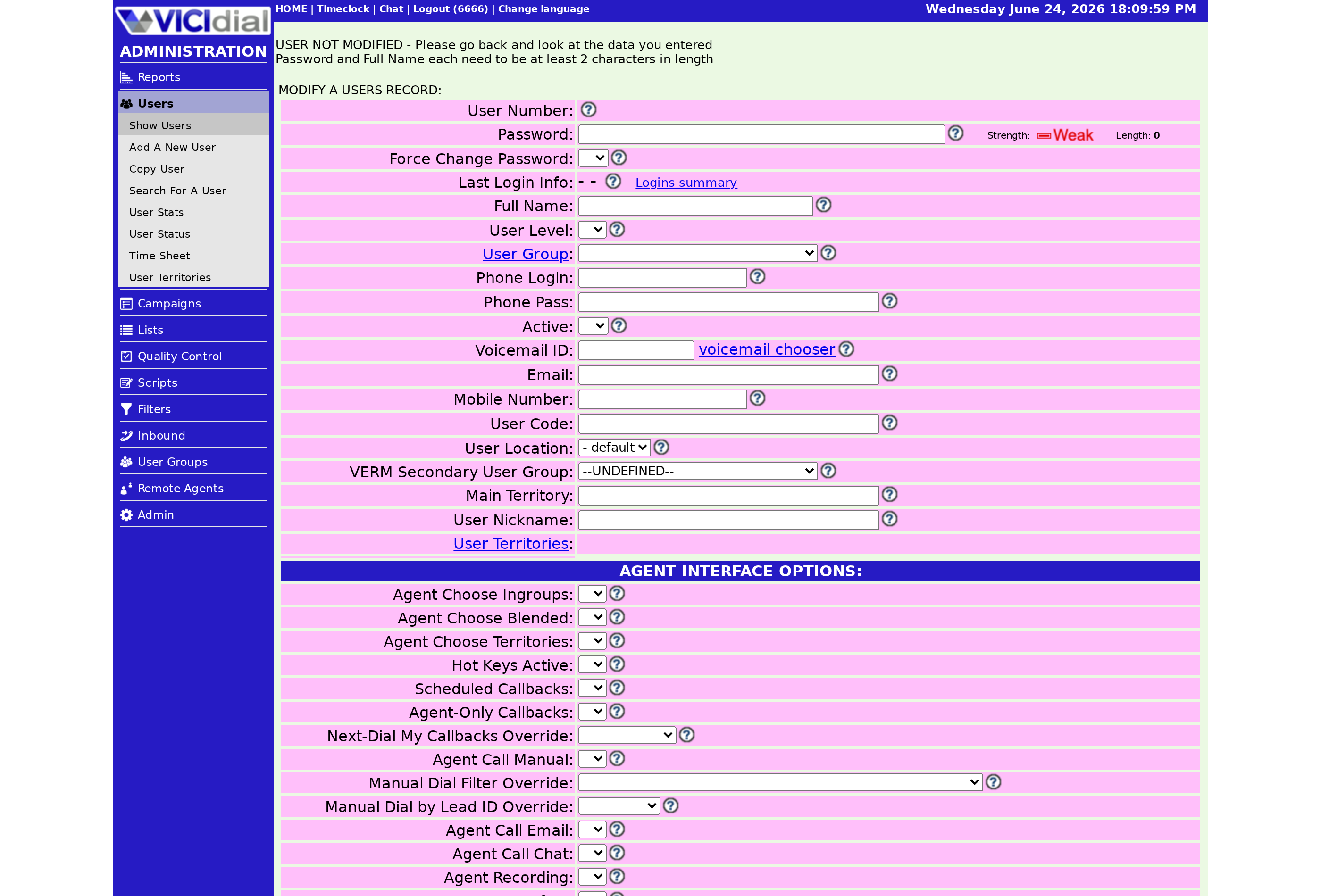Expand the Active dropdown
The width and height of the screenshot is (1321, 896).
coord(593,326)
